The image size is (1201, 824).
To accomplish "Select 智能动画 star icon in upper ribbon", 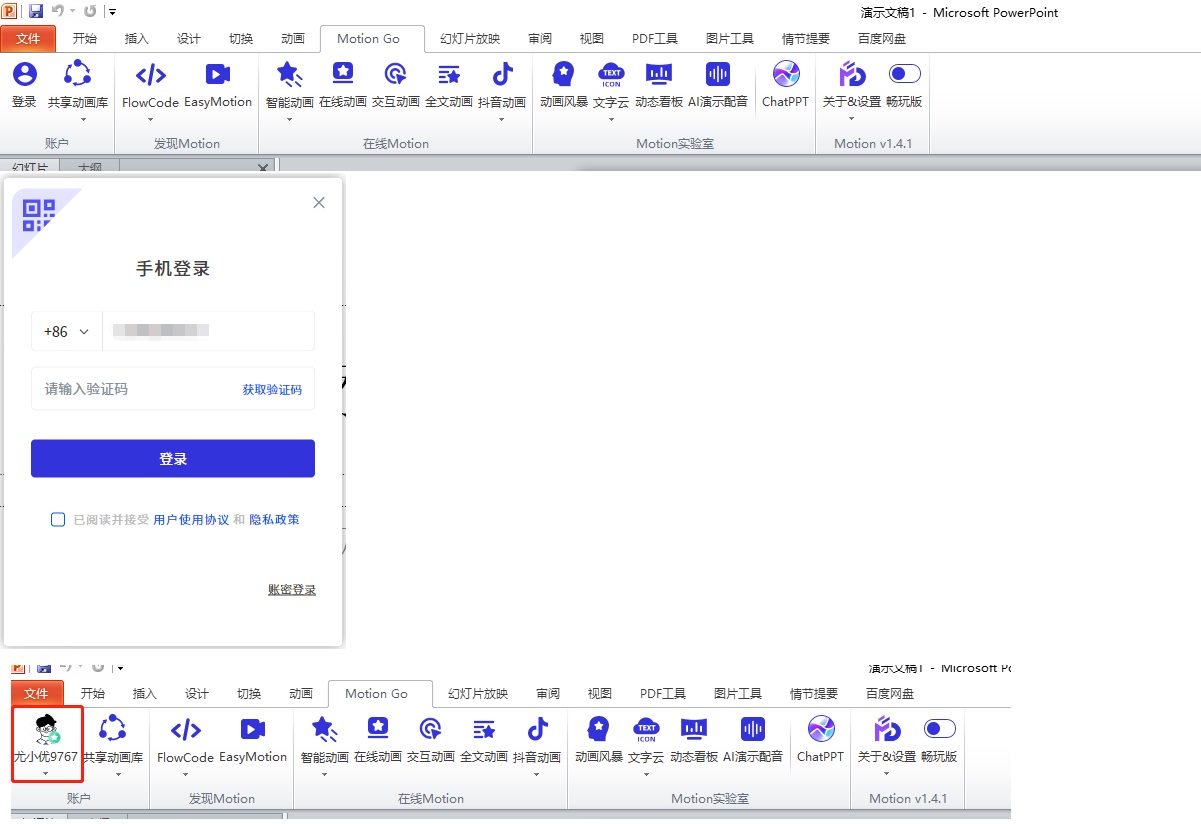I will pos(289,74).
